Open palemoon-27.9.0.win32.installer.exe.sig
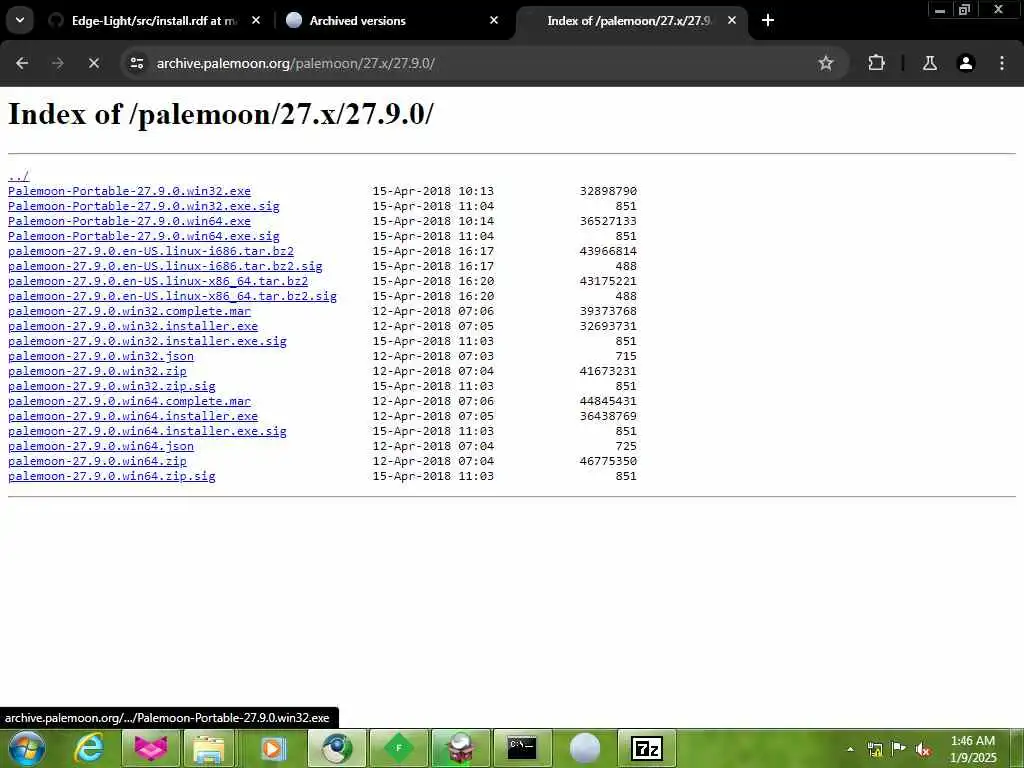This screenshot has height=768, width=1024. (x=147, y=342)
